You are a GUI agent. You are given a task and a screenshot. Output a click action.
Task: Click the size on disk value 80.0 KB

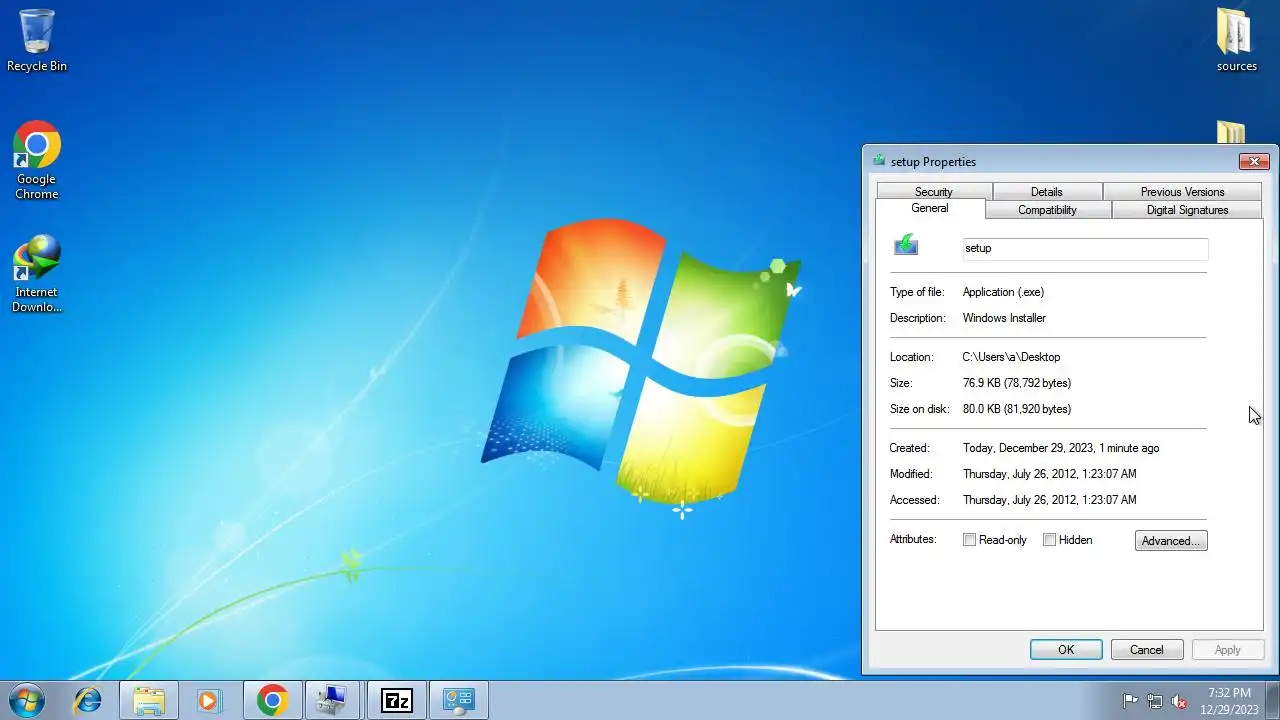(1017, 409)
